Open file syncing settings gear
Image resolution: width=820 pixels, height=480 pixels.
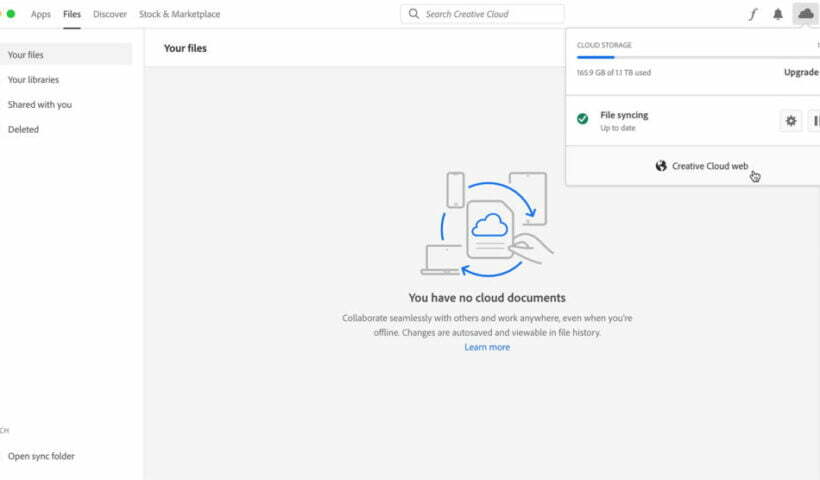(x=791, y=121)
